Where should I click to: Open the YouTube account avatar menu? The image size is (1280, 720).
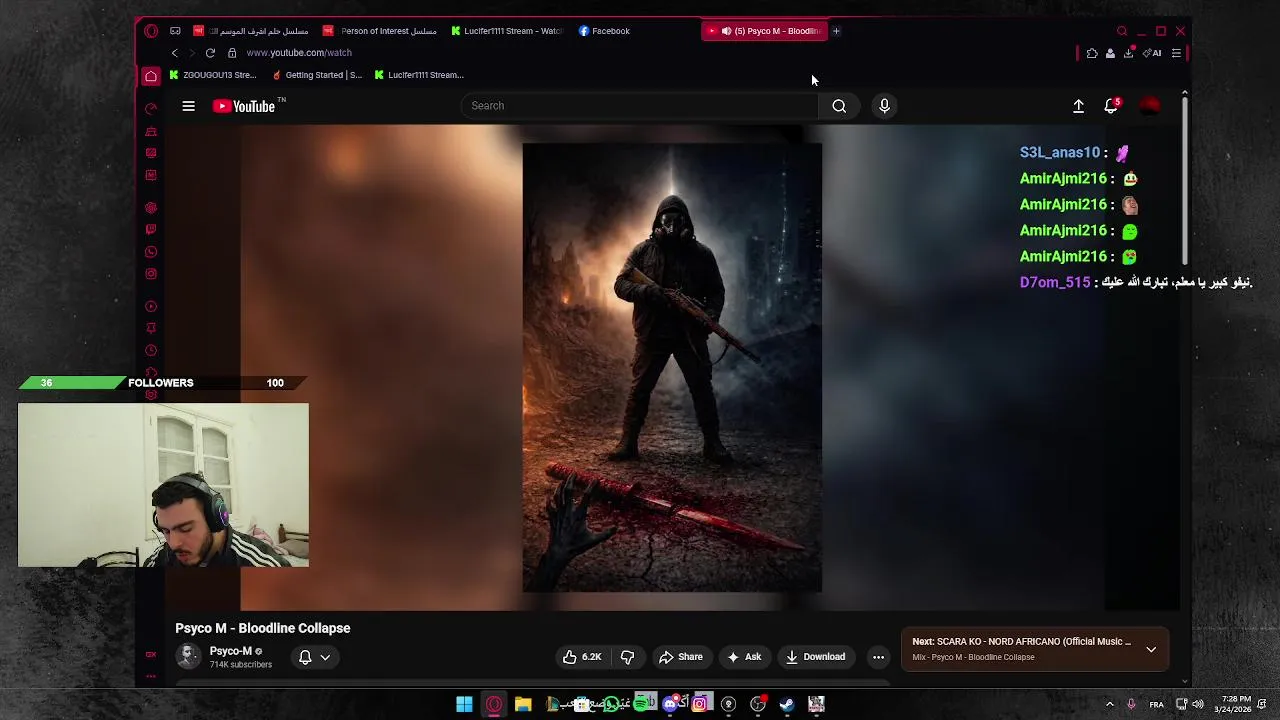[x=1149, y=106]
